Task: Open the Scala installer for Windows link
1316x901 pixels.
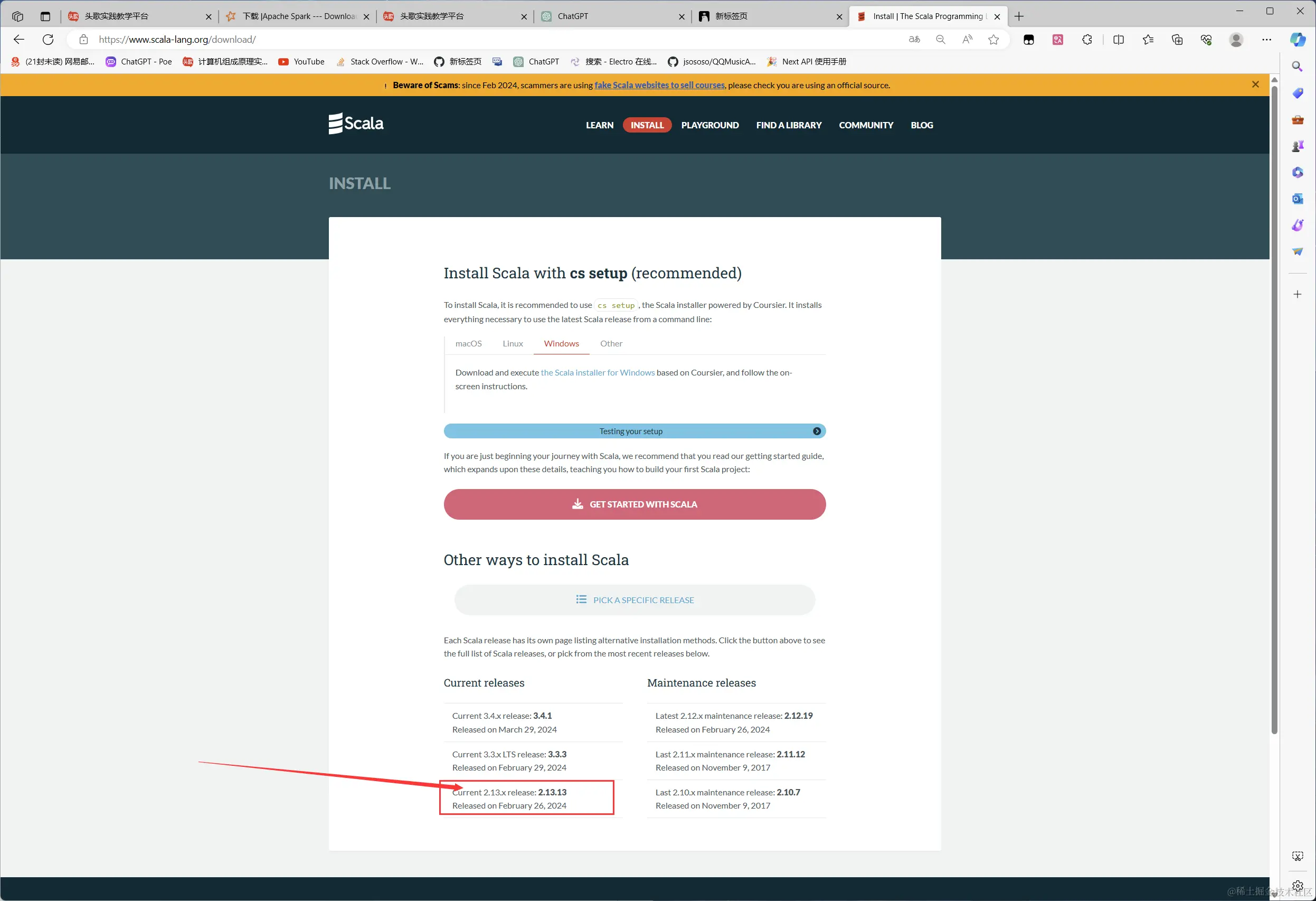Action: click(x=598, y=373)
